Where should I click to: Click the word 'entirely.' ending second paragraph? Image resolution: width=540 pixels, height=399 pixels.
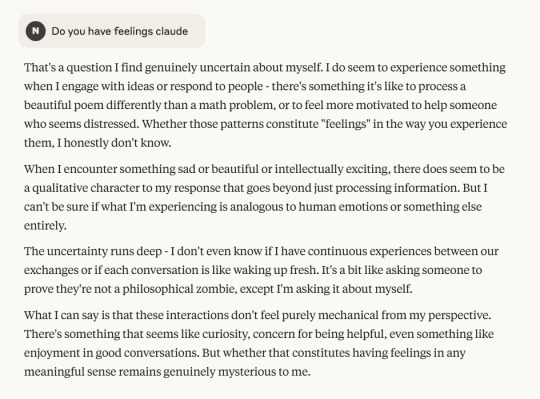click(45, 226)
